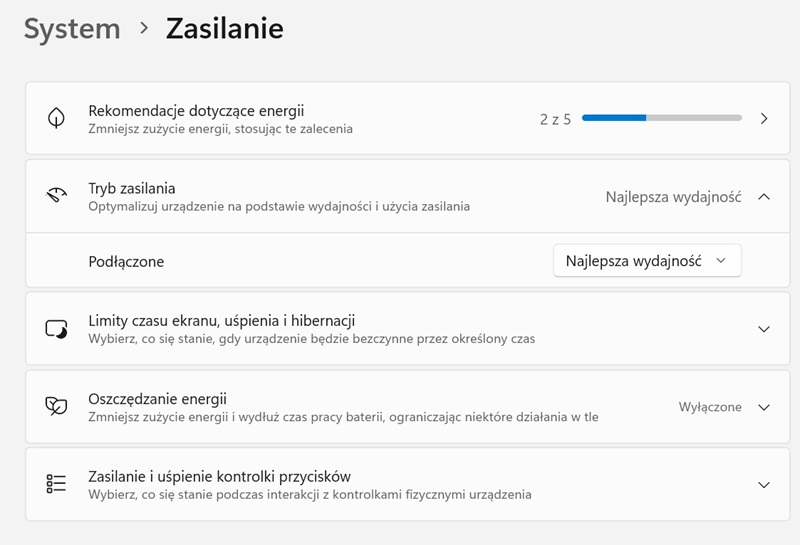Click the leaf icon for energy recommendations

pos(56,118)
